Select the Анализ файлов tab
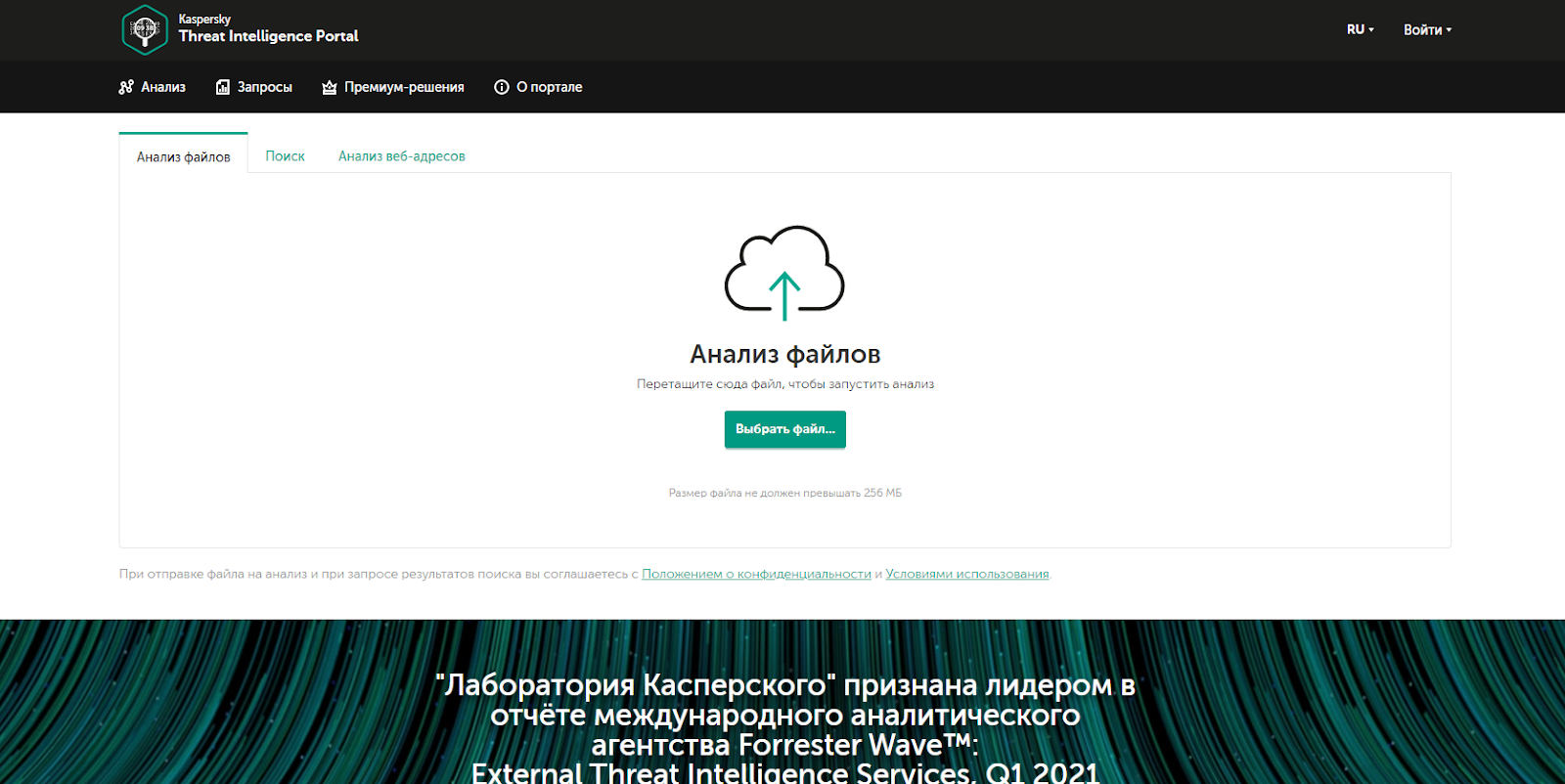1565x784 pixels. 184,156
